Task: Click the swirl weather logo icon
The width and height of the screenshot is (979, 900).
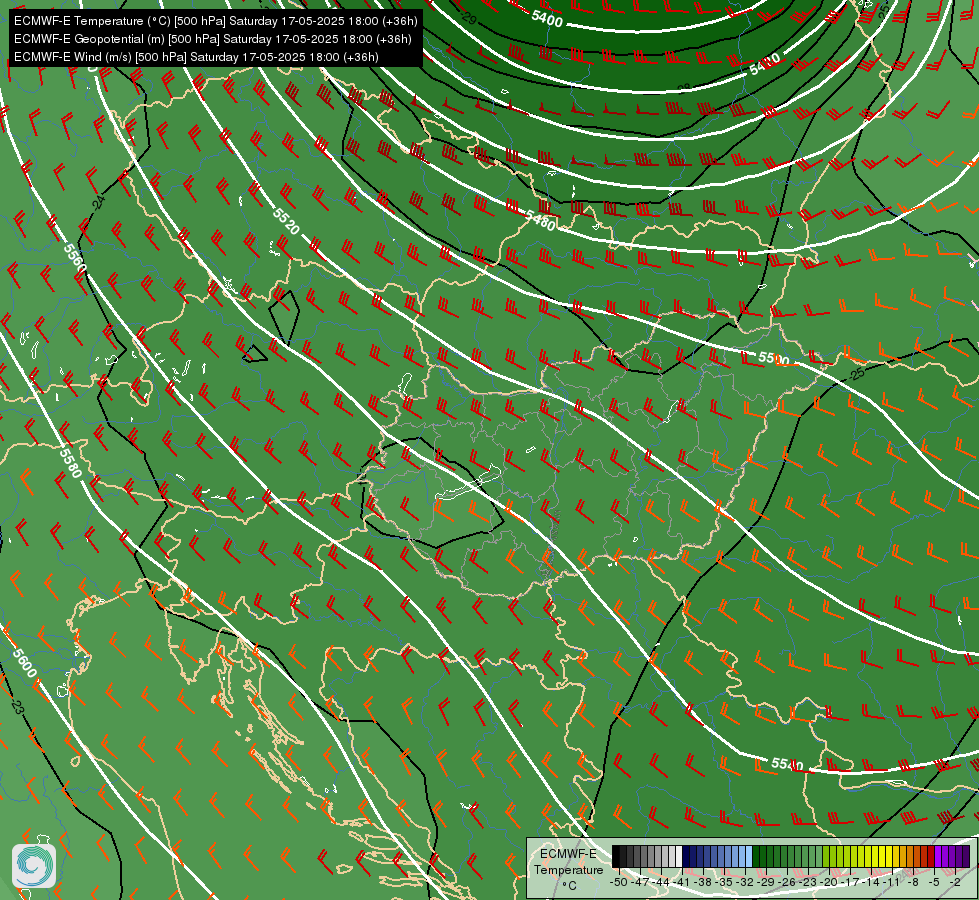Action: [34, 865]
